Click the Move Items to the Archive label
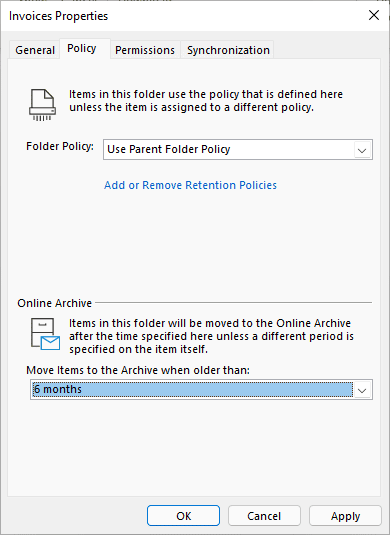This screenshot has height=535, width=390. click(x=138, y=370)
